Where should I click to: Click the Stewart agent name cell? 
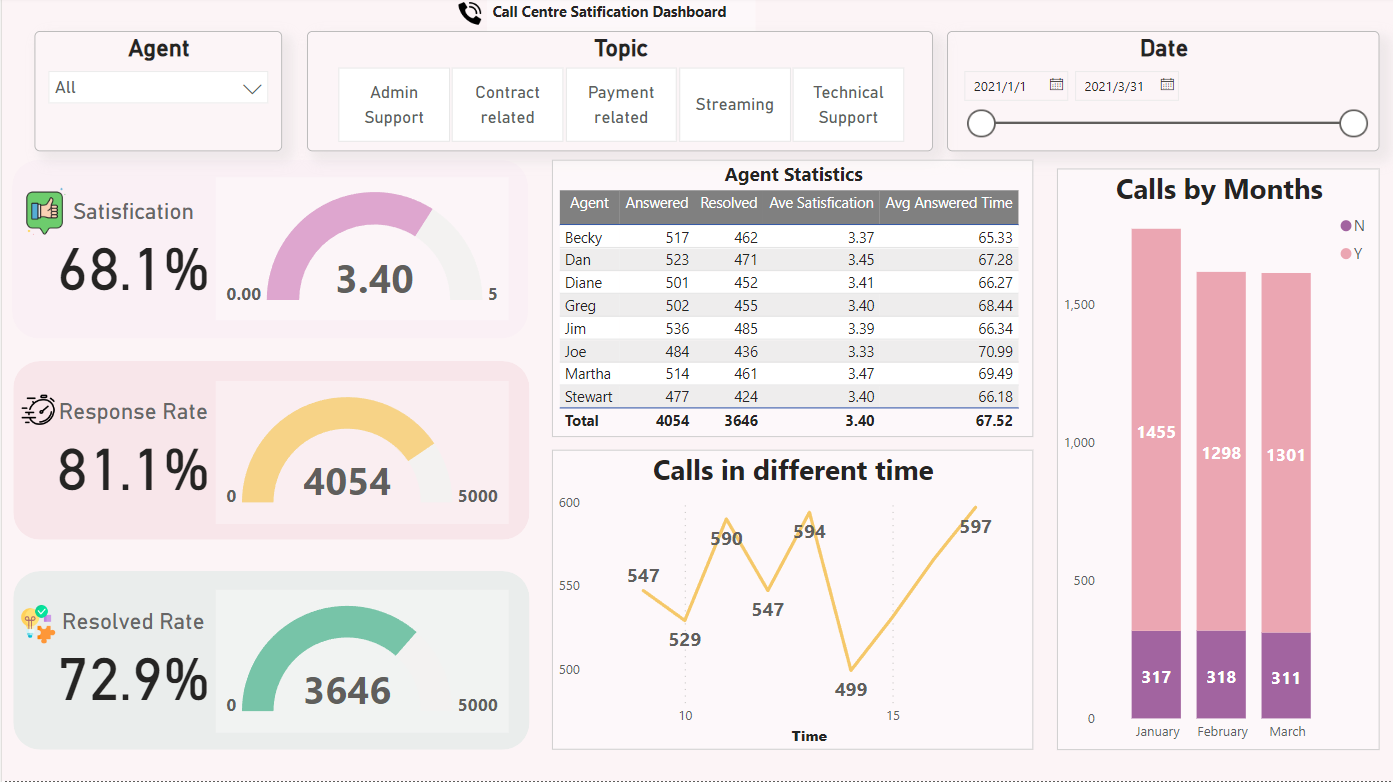pos(589,397)
